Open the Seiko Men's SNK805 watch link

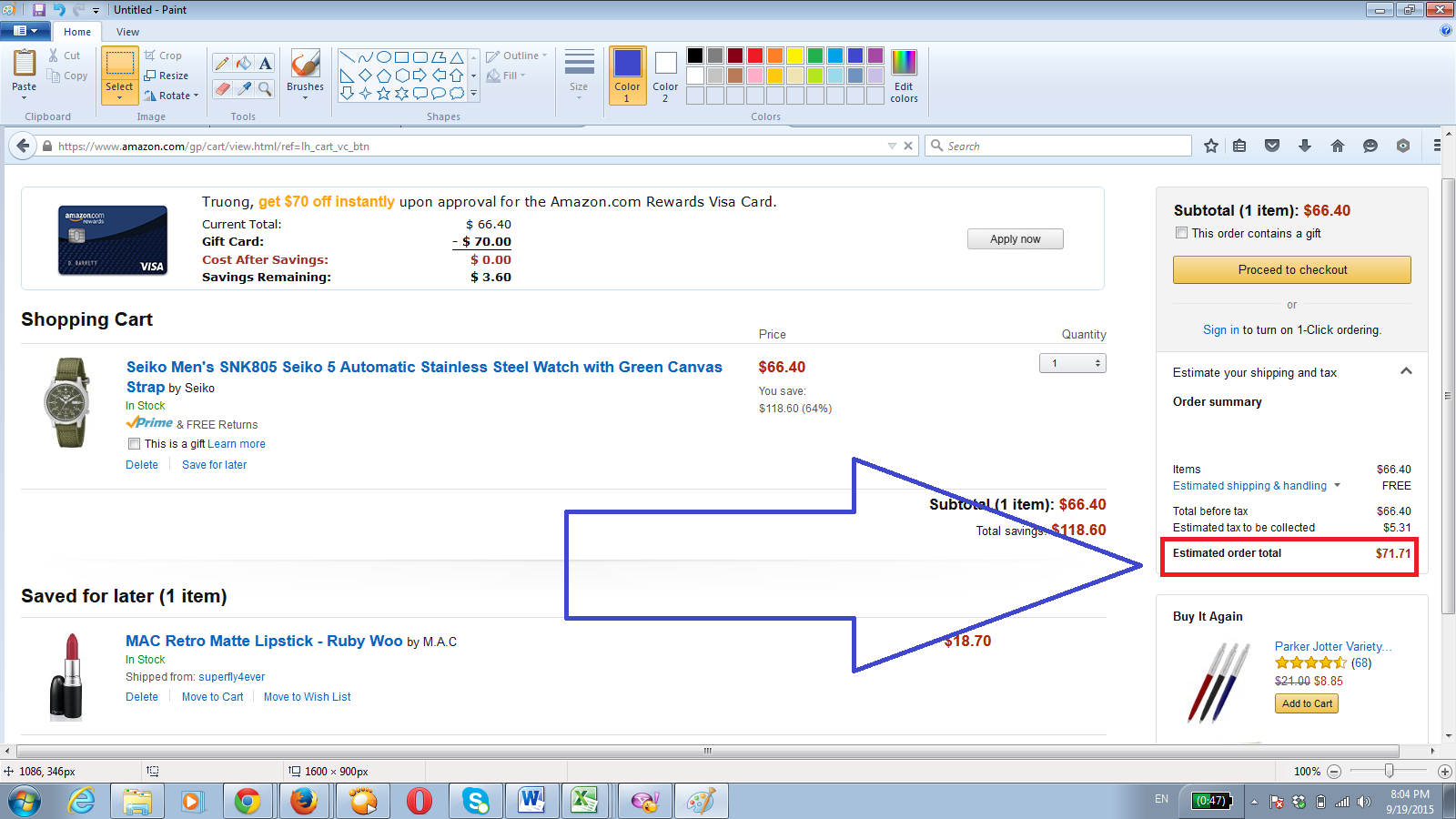424,377
